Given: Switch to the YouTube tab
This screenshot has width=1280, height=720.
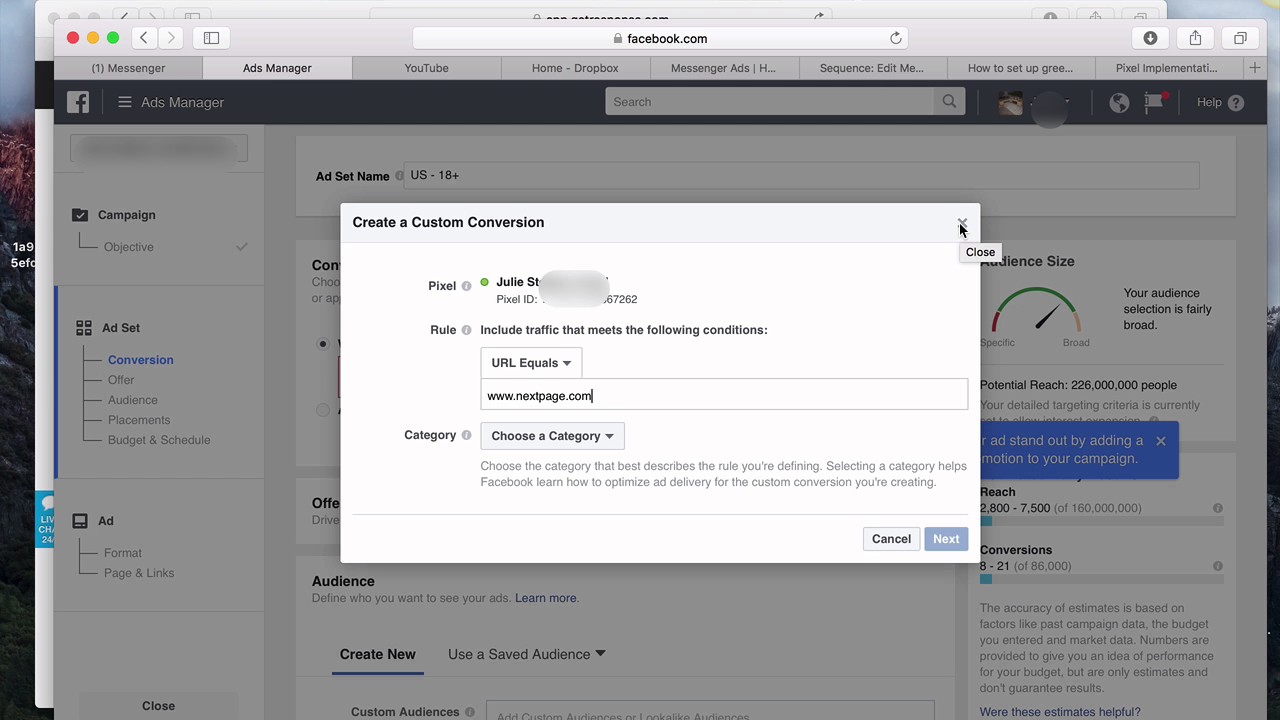Looking at the screenshot, I should click(x=426, y=68).
